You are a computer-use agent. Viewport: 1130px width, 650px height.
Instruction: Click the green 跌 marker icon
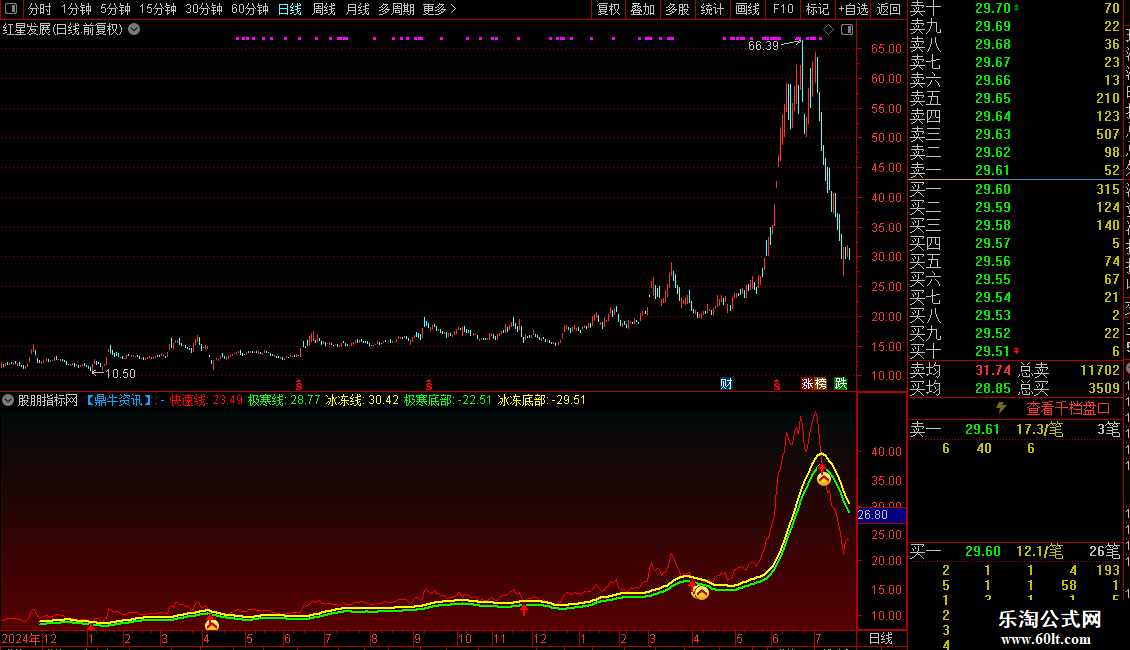coord(841,383)
